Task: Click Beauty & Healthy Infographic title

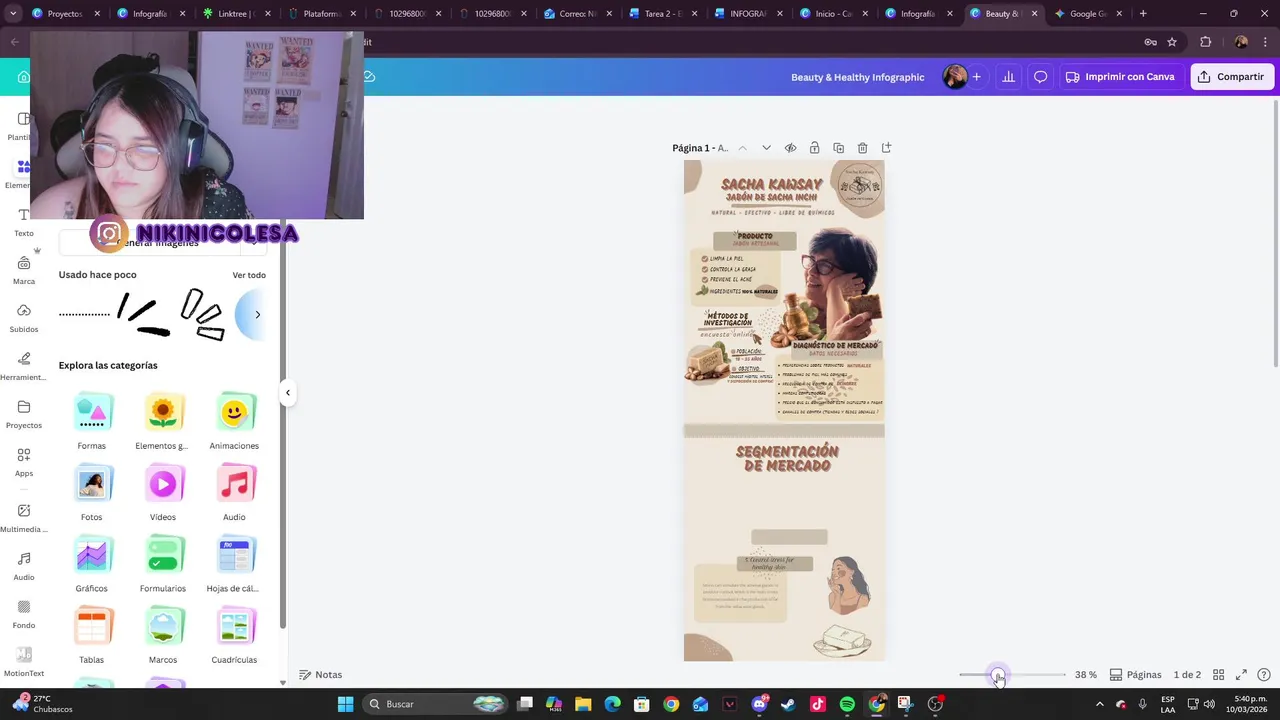Action: 857,77
